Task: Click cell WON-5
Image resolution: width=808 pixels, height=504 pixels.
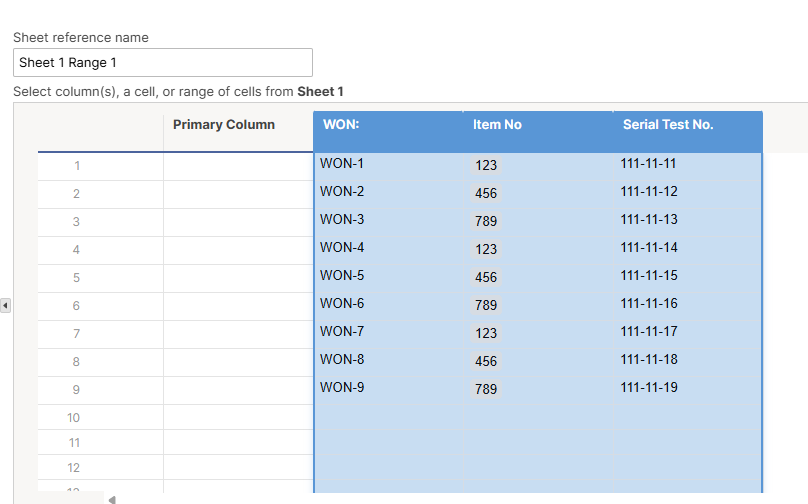Action: pyautogui.click(x=389, y=278)
